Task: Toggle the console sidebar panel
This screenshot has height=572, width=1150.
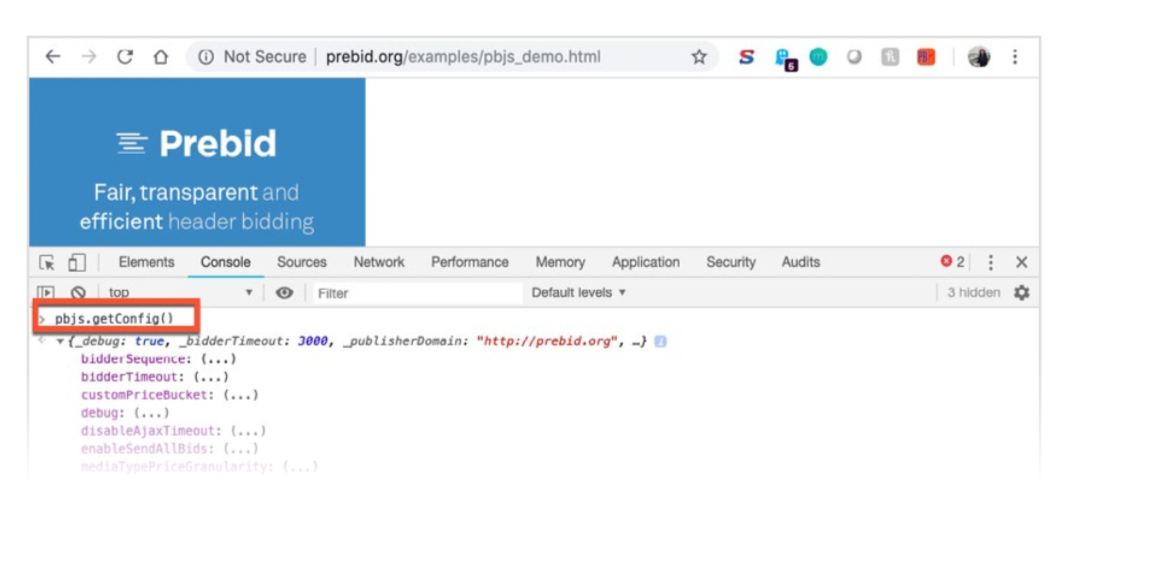Action: click(x=46, y=293)
